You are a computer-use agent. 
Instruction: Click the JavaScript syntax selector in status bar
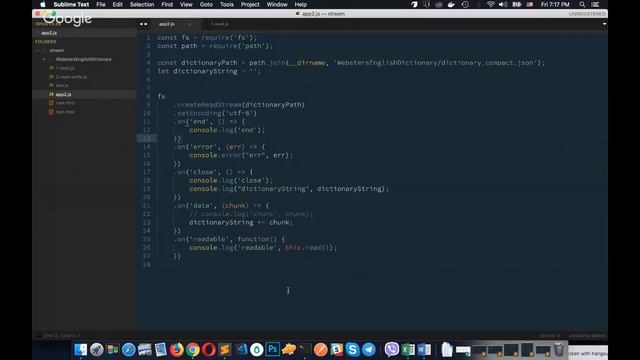point(588,336)
